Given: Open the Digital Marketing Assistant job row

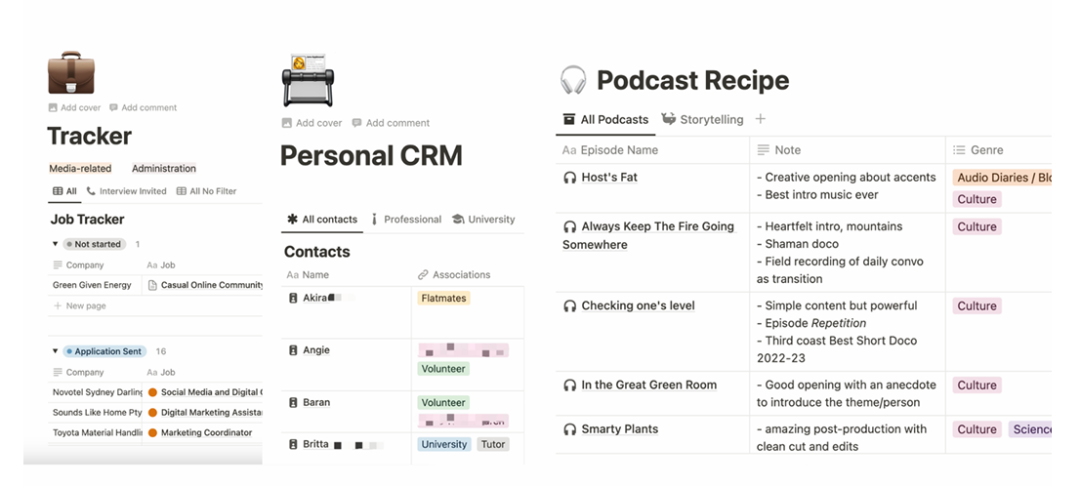Looking at the screenshot, I should (x=211, y=412).
